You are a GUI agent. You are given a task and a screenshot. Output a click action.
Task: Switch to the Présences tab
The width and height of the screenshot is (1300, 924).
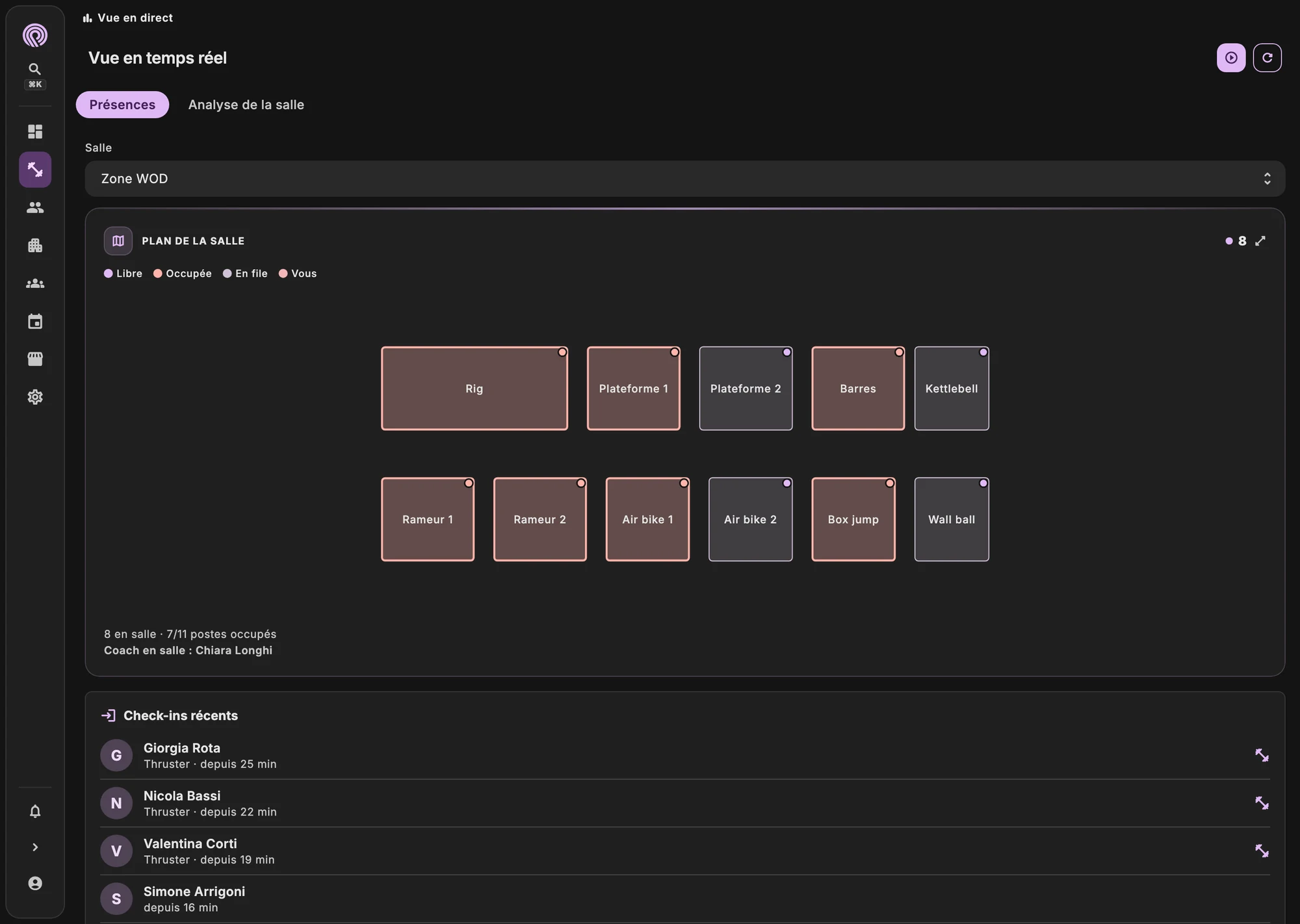click(122, 105)
